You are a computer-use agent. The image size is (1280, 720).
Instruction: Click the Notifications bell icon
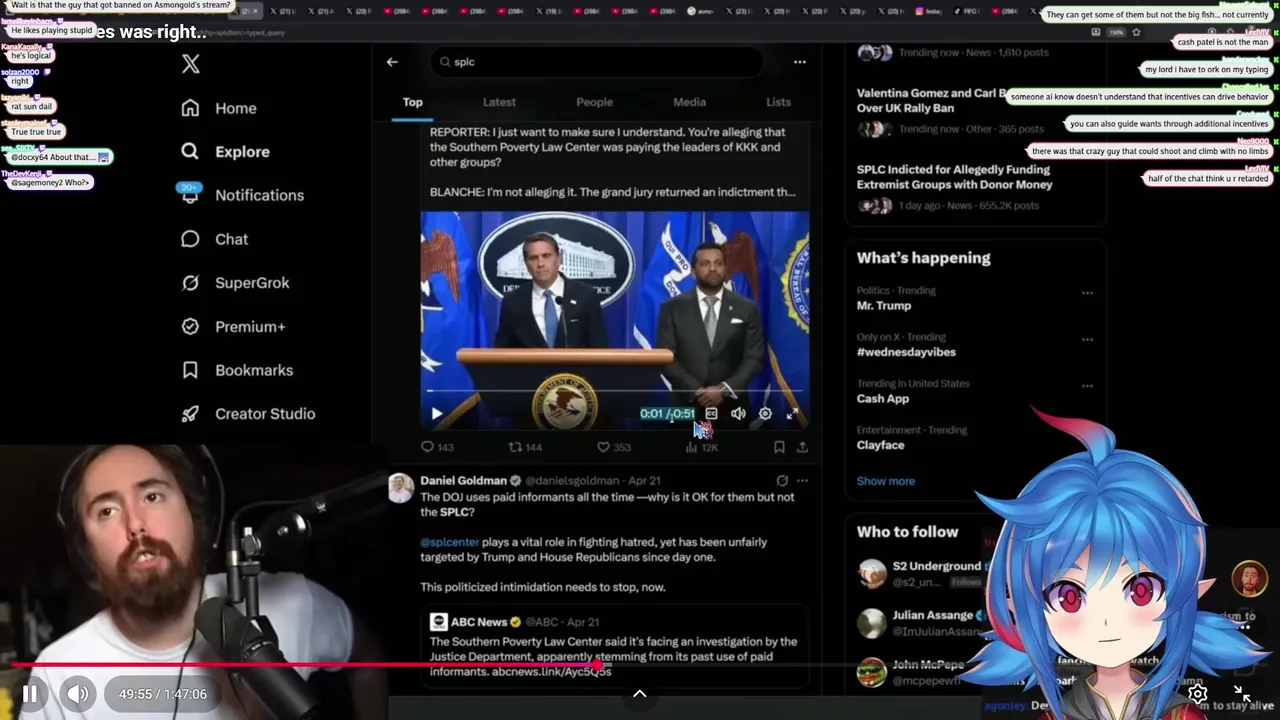(x=190, y=195)
